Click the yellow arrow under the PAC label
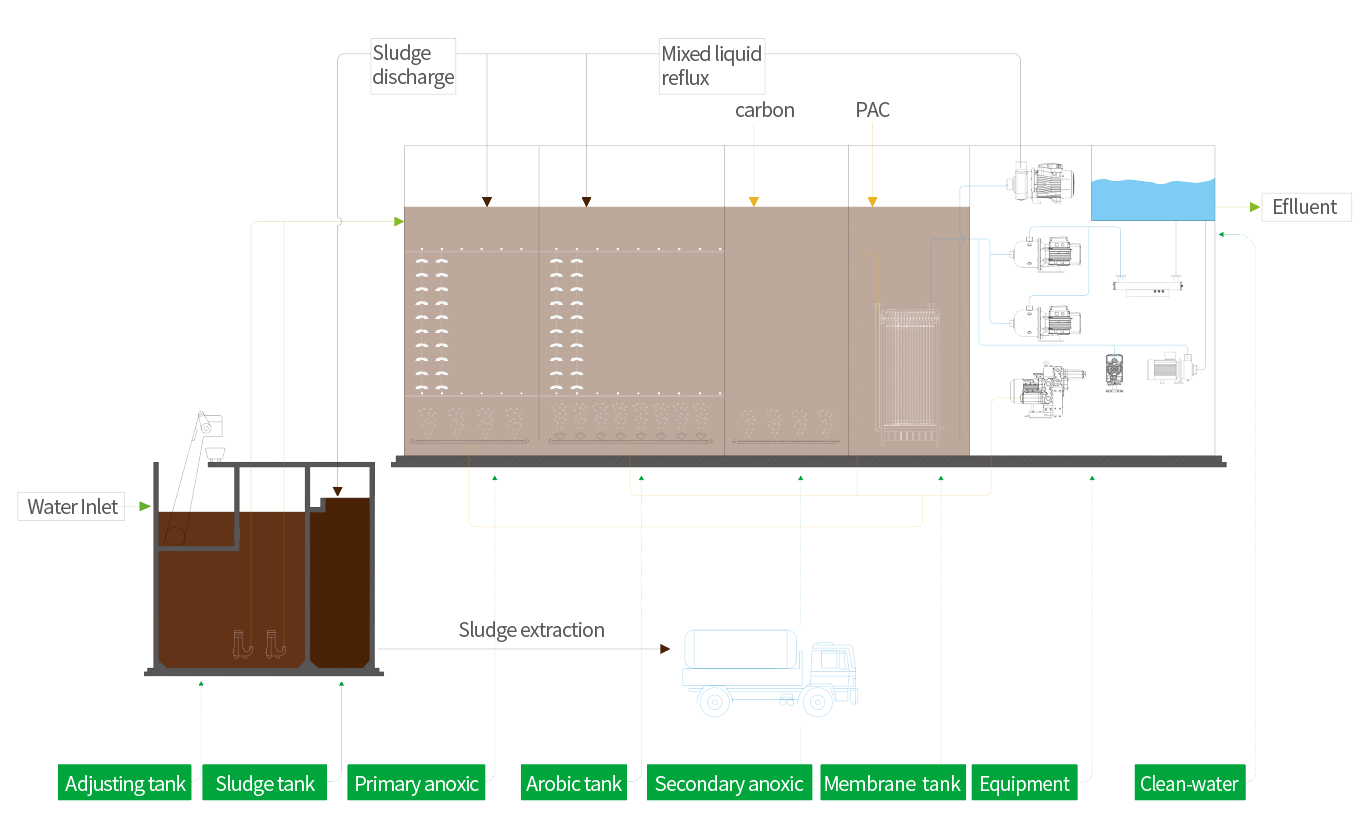Image resolution: width=1371 pixels, height=836 pixels. 873,202
